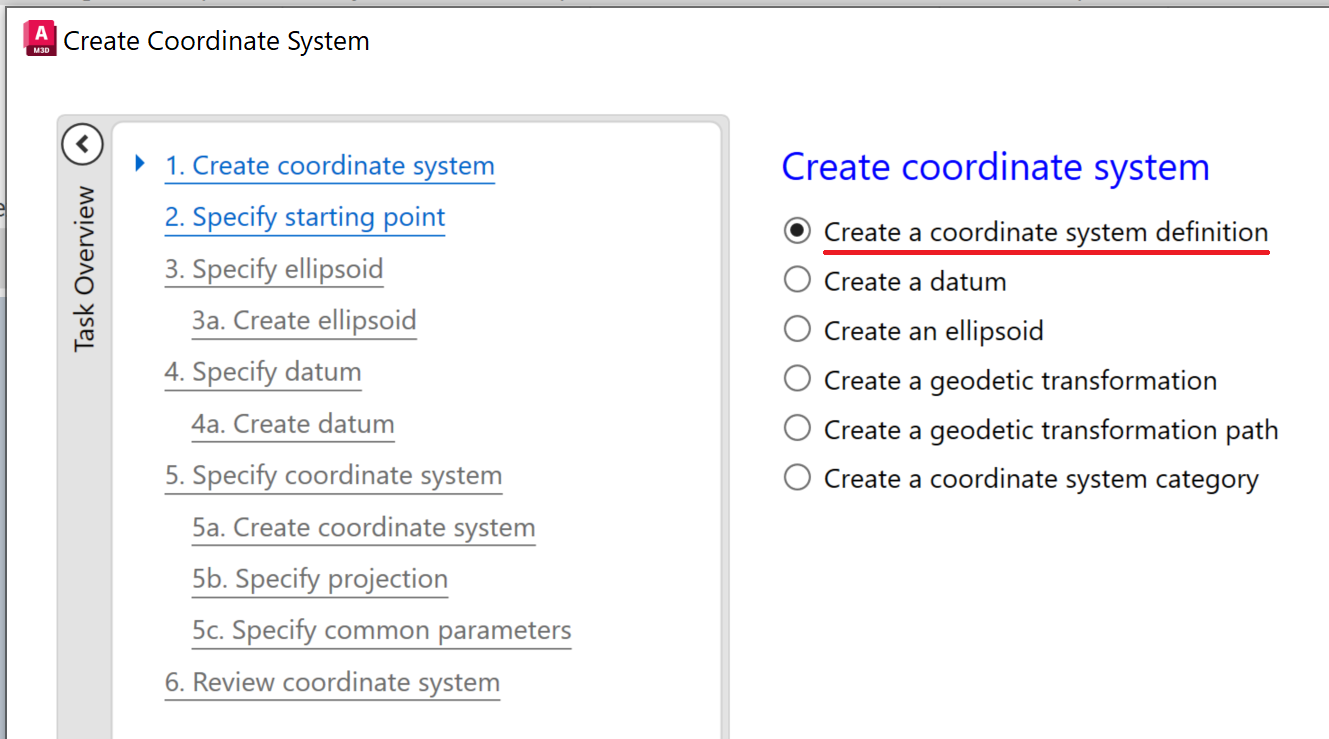
Task: Choose Create a coordinate system category
Action: [x=797, y=479]
